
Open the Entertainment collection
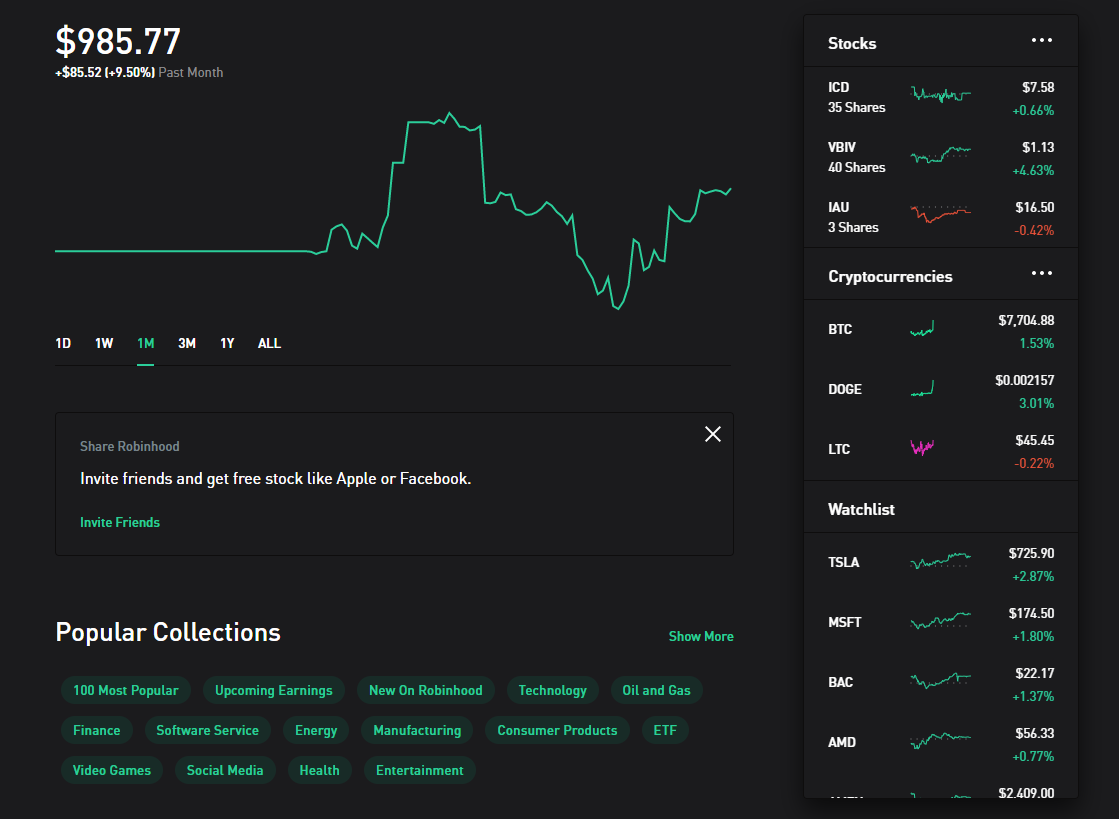[420, 770]
